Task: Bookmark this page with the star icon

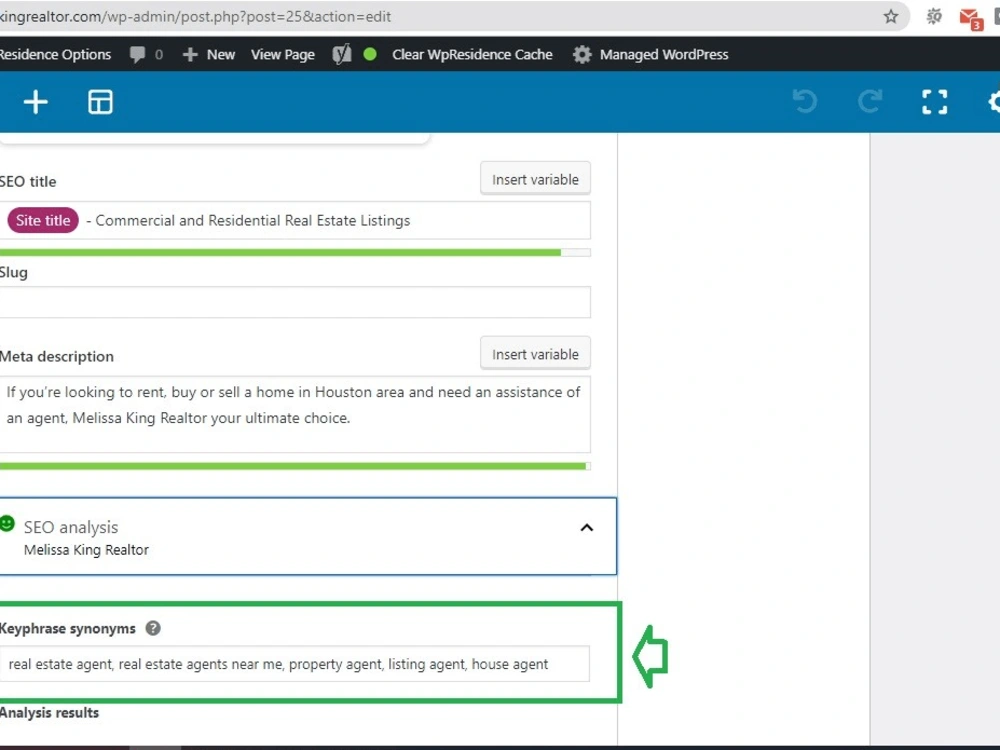Action: (890, 17)
